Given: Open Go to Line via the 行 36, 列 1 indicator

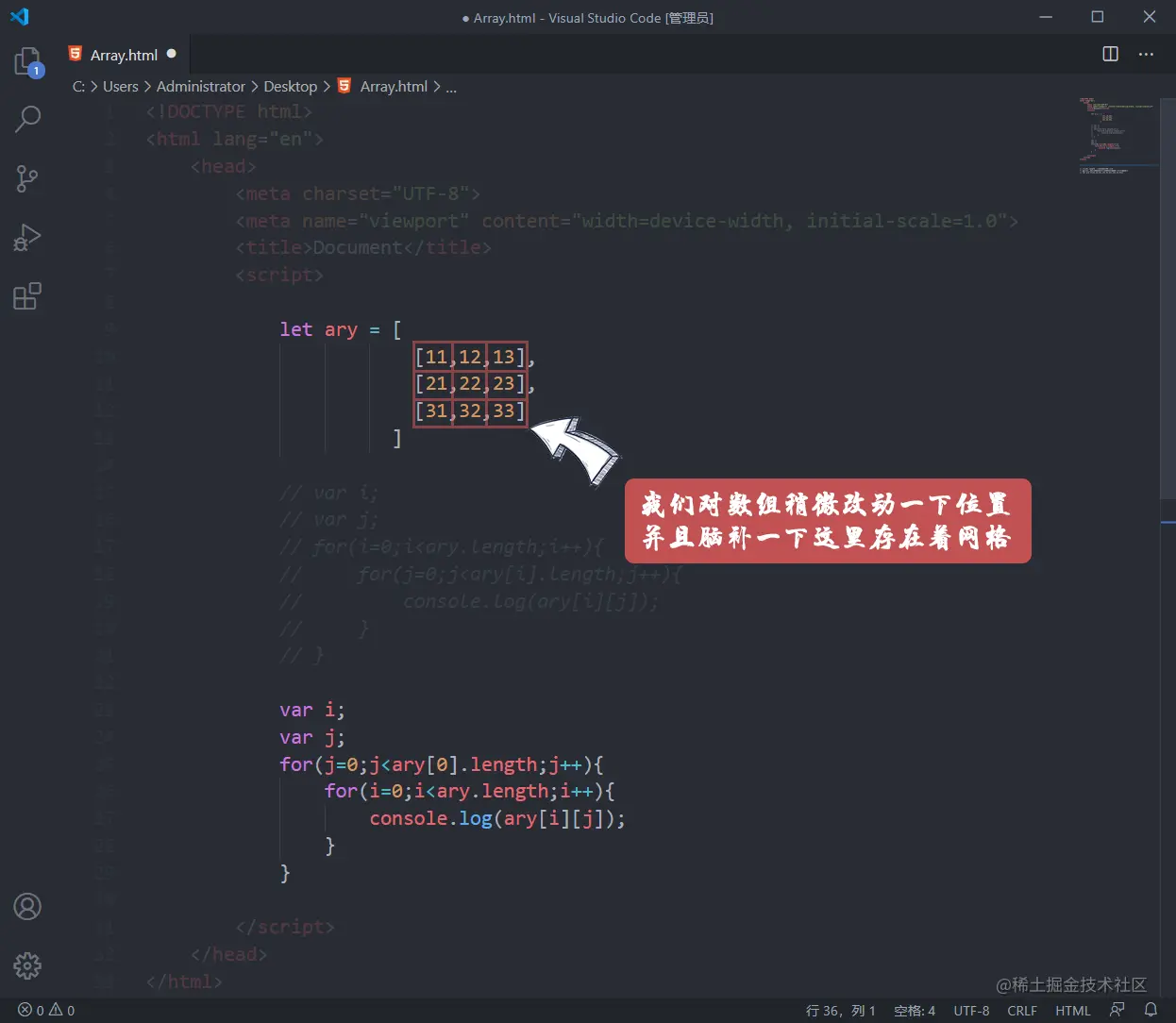Looking at the screenshot, I should coord(839,1010).
